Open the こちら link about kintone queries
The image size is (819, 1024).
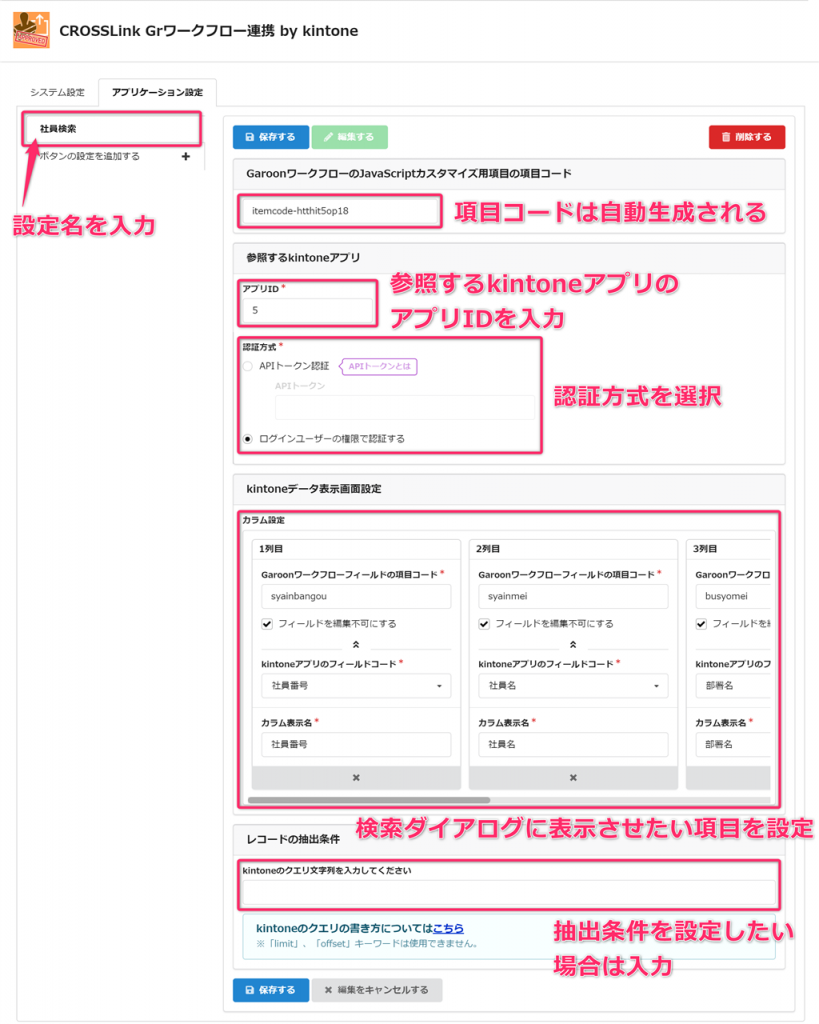tap(448, 928)
